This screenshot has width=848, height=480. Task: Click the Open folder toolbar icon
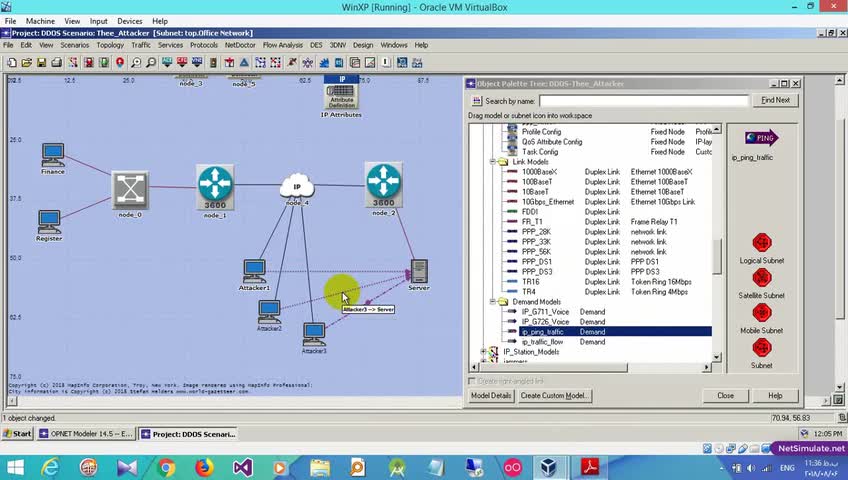[26, 63]
